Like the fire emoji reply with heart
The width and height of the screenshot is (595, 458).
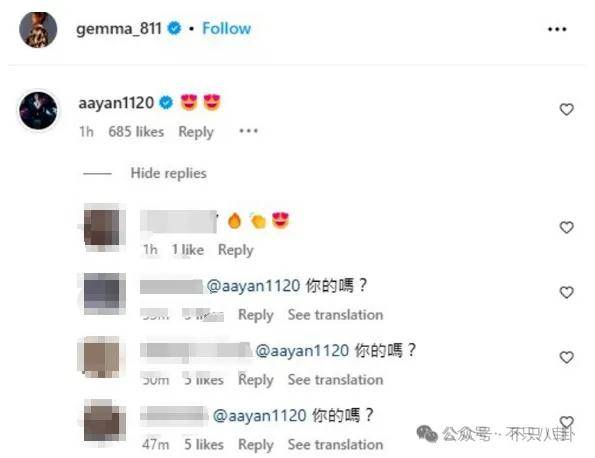pyautogui.click(x=566, y=228)
